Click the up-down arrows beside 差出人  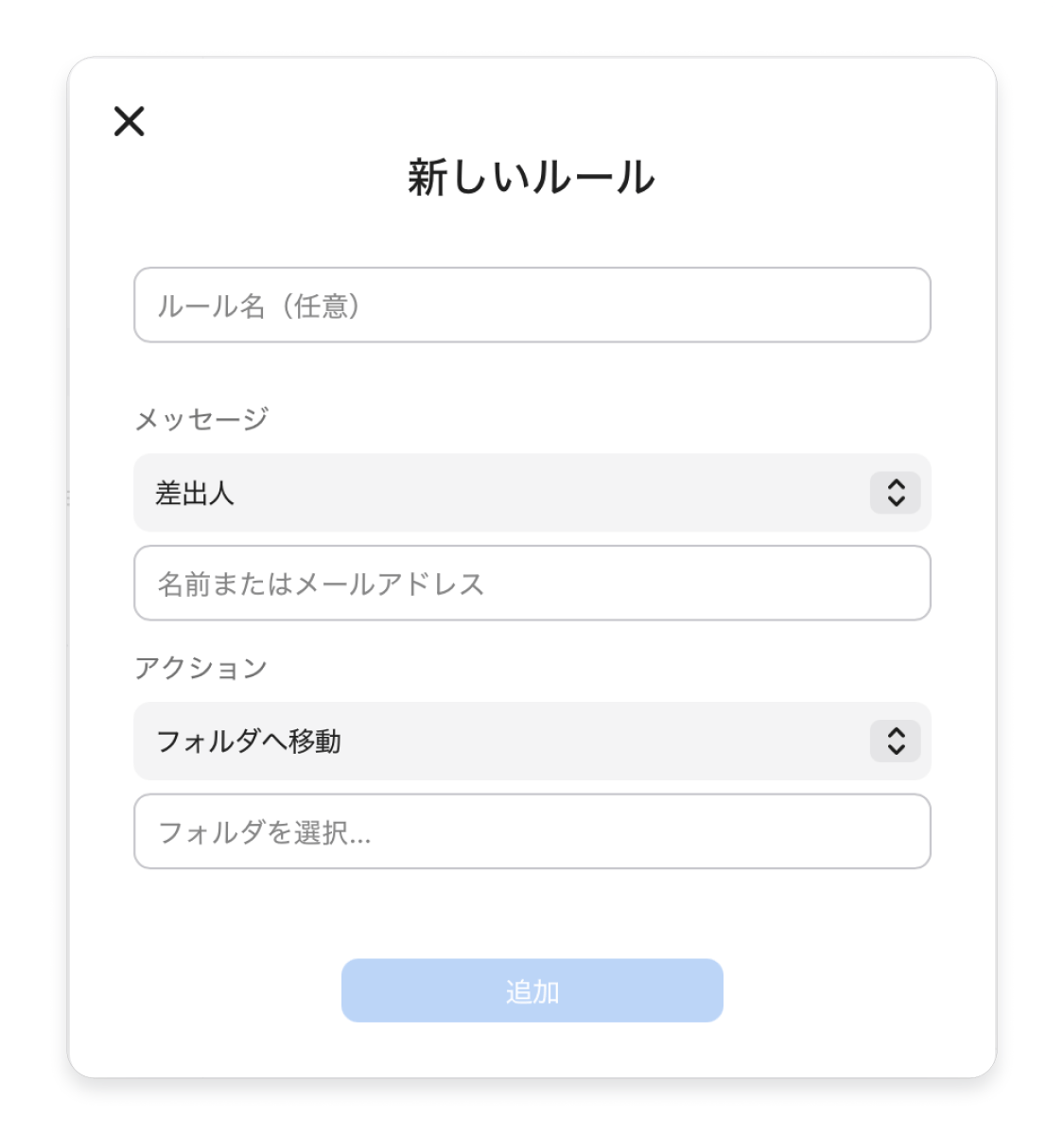tap(896, 493)
